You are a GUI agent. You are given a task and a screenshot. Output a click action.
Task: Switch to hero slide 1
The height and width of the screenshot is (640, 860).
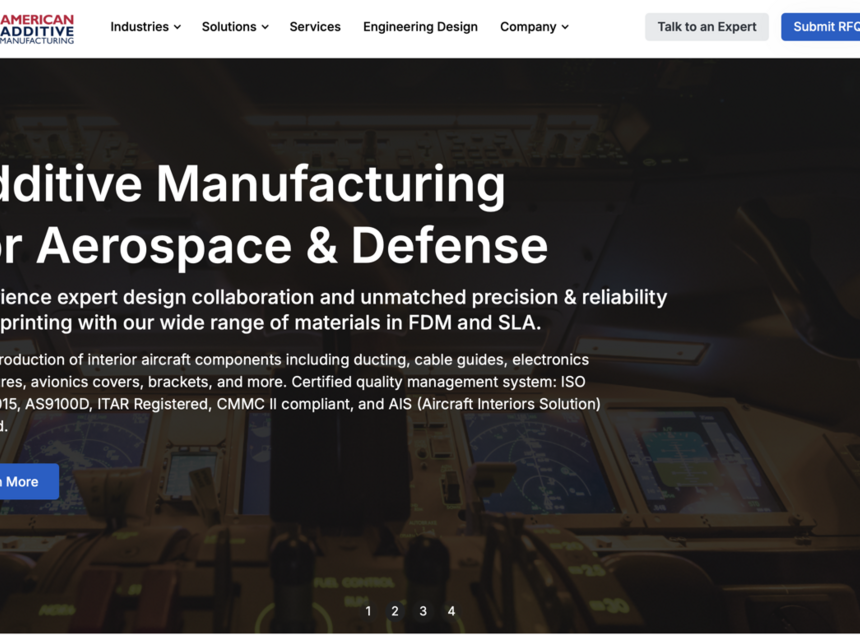coord(368,611)
